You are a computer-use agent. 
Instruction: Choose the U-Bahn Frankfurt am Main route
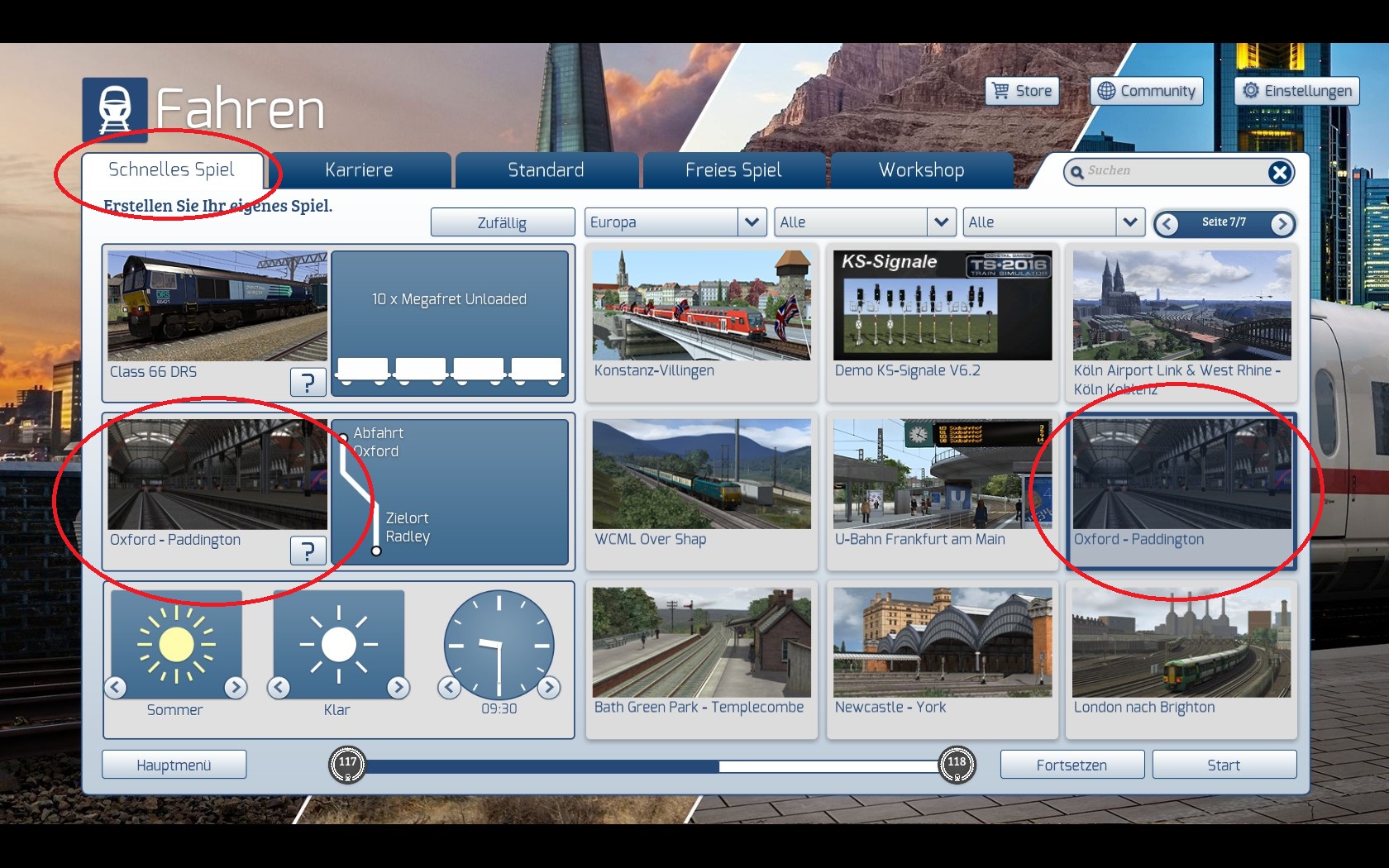(943, 491)
